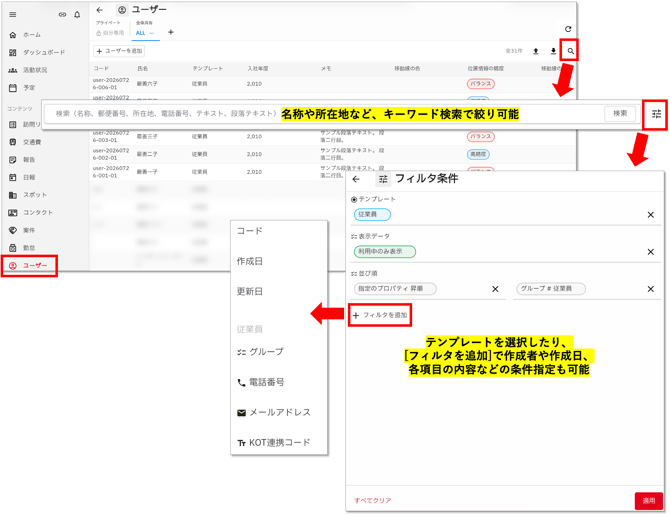Click the 勤怠 icon in sidebar
The image size is (670, 515).
click(13, 248)
